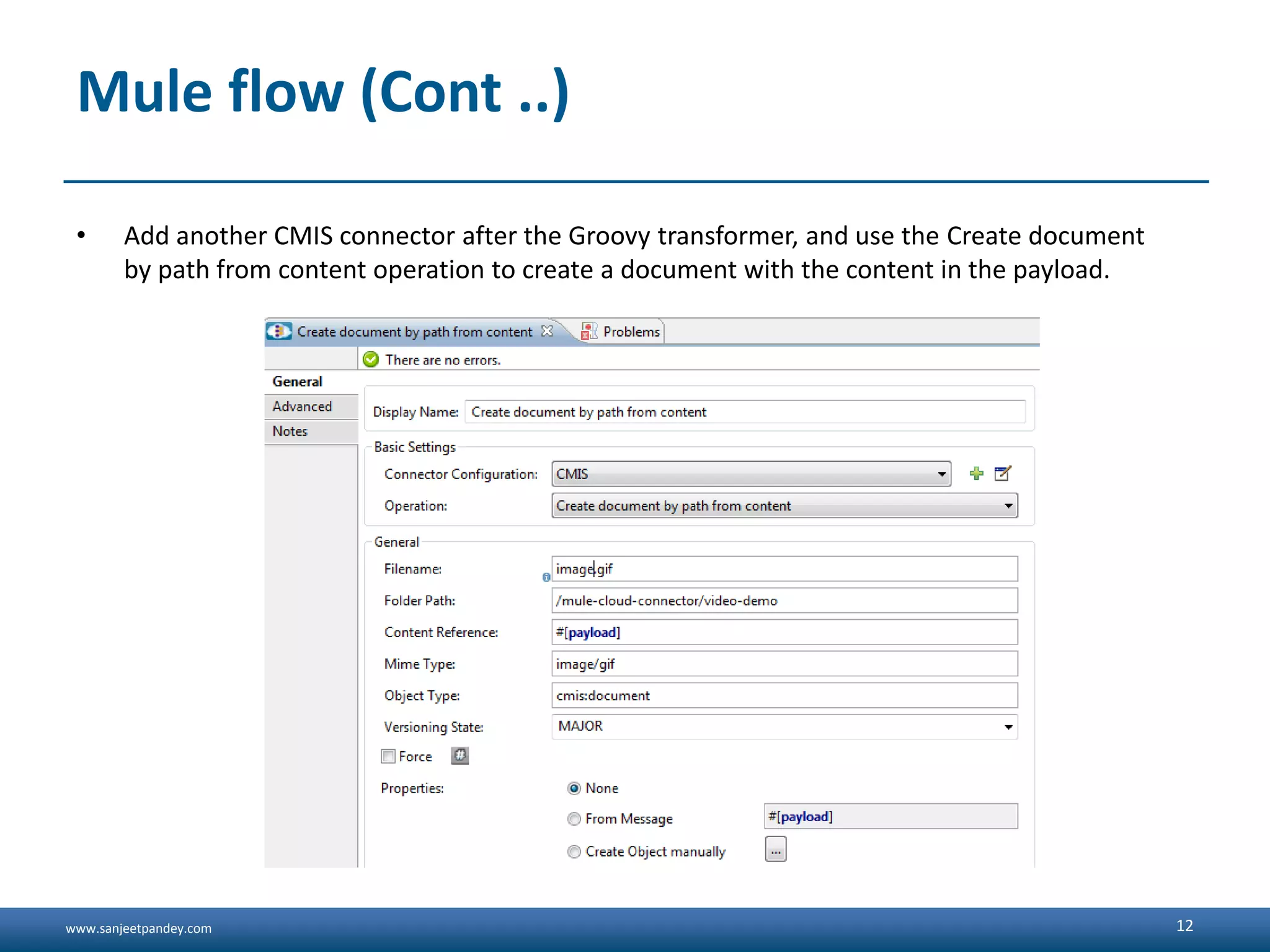
Task: Click the expression icon beside Force
Action: coord(460,756)
